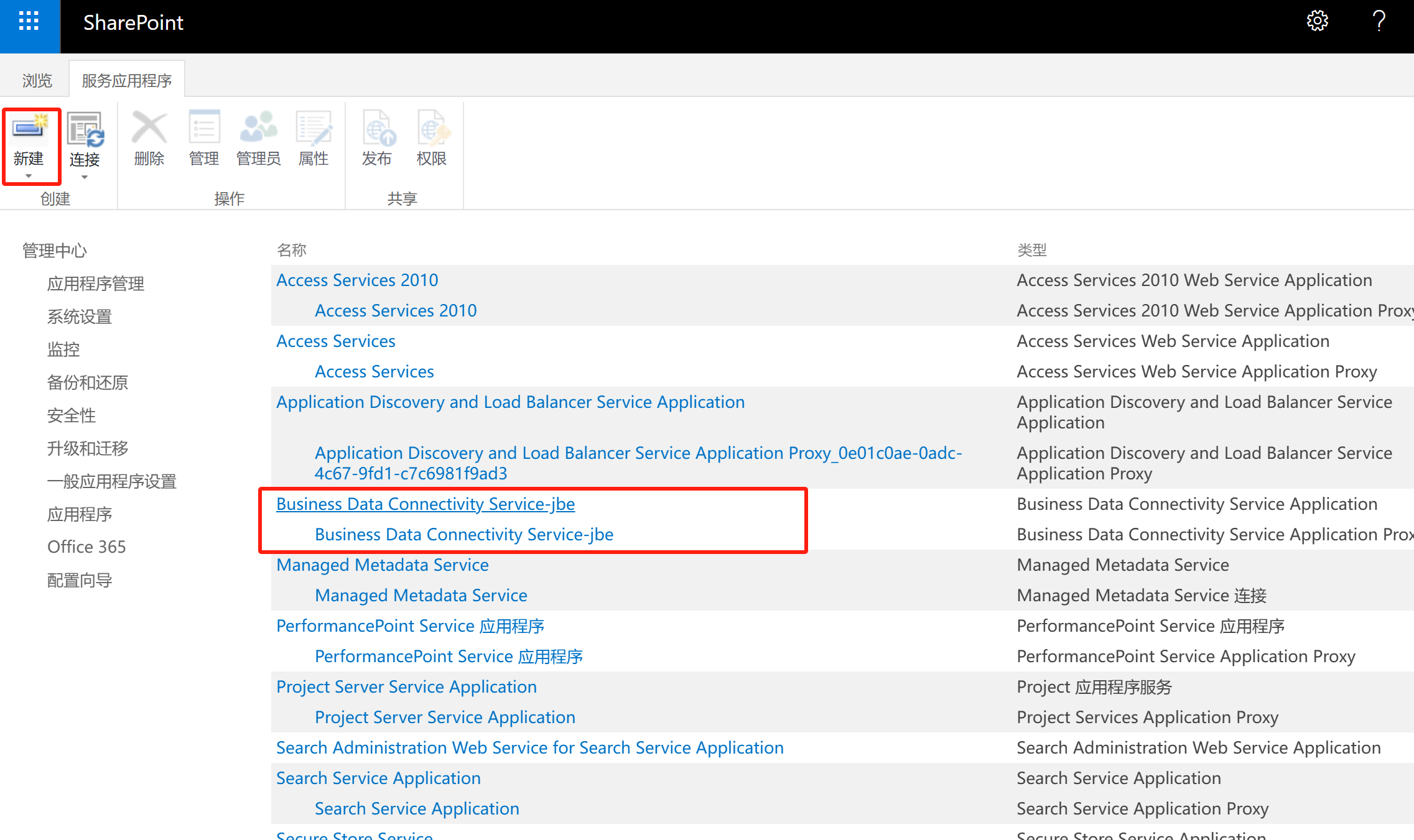This screenshot has width=1414, height=840.
Task: Open the SharePoint app launcher grid
Action: (x=29, y=22)
